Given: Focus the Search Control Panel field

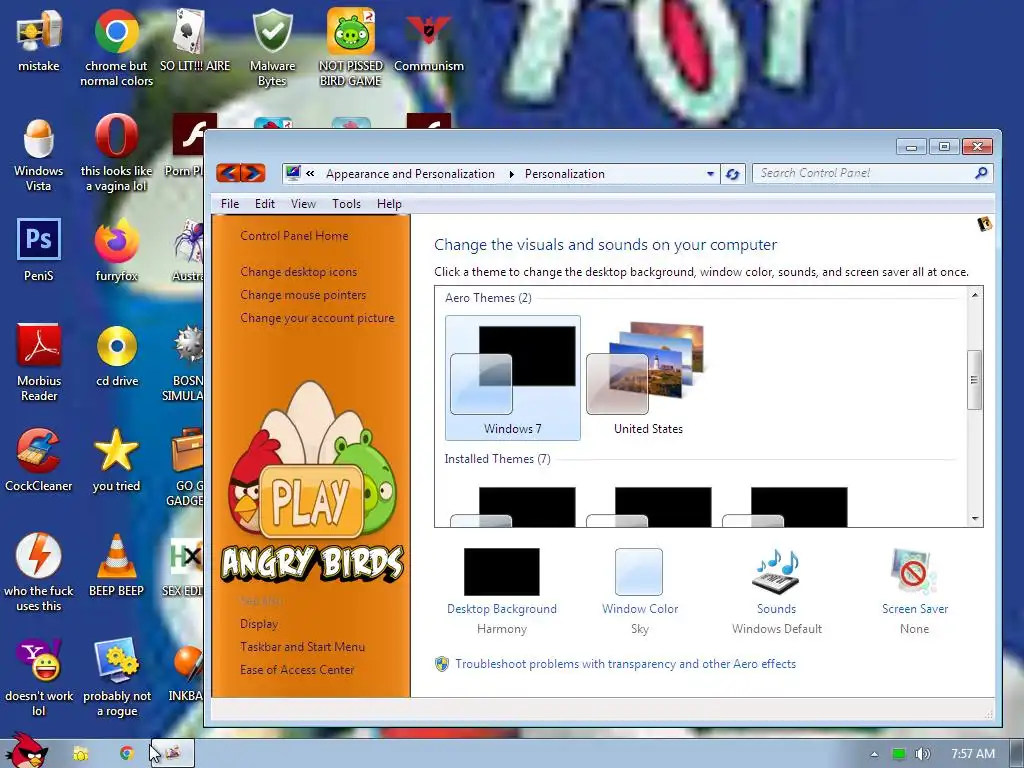Looking at the screenshot, I should point(872,173).
